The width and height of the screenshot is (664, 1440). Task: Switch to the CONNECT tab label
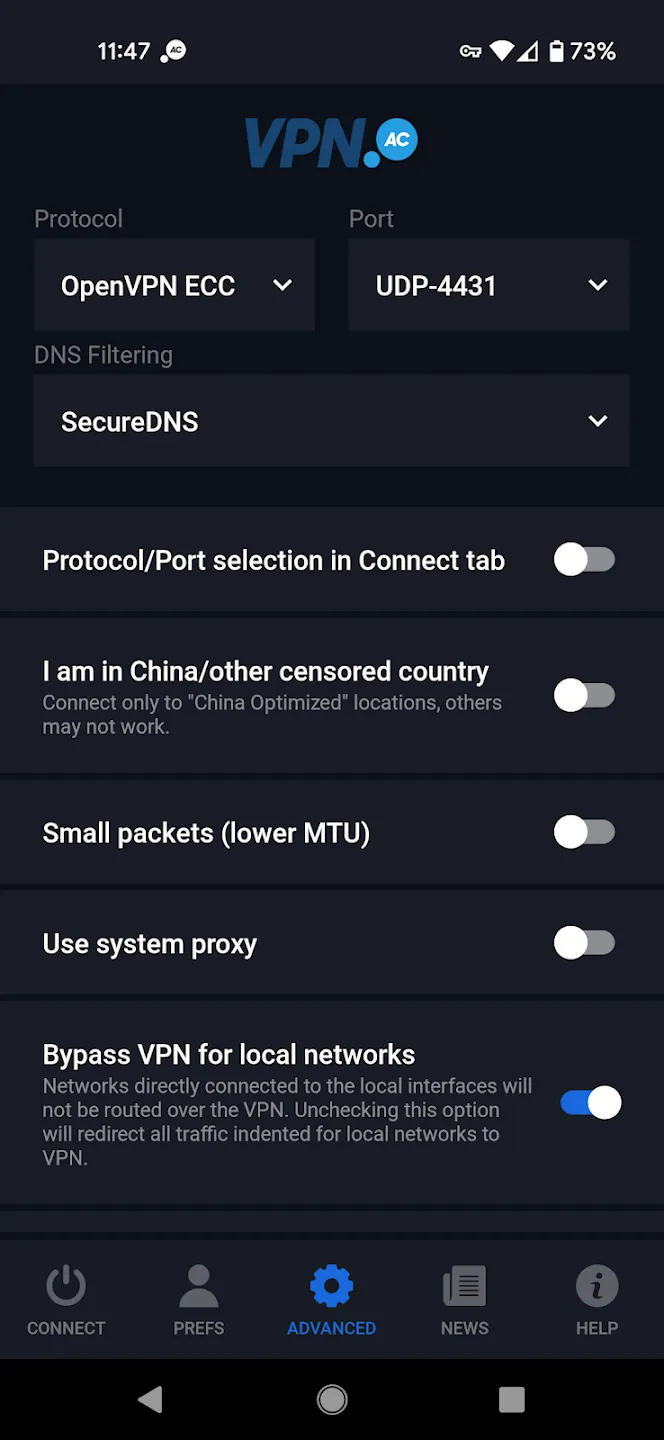(x=66, y=1328)
